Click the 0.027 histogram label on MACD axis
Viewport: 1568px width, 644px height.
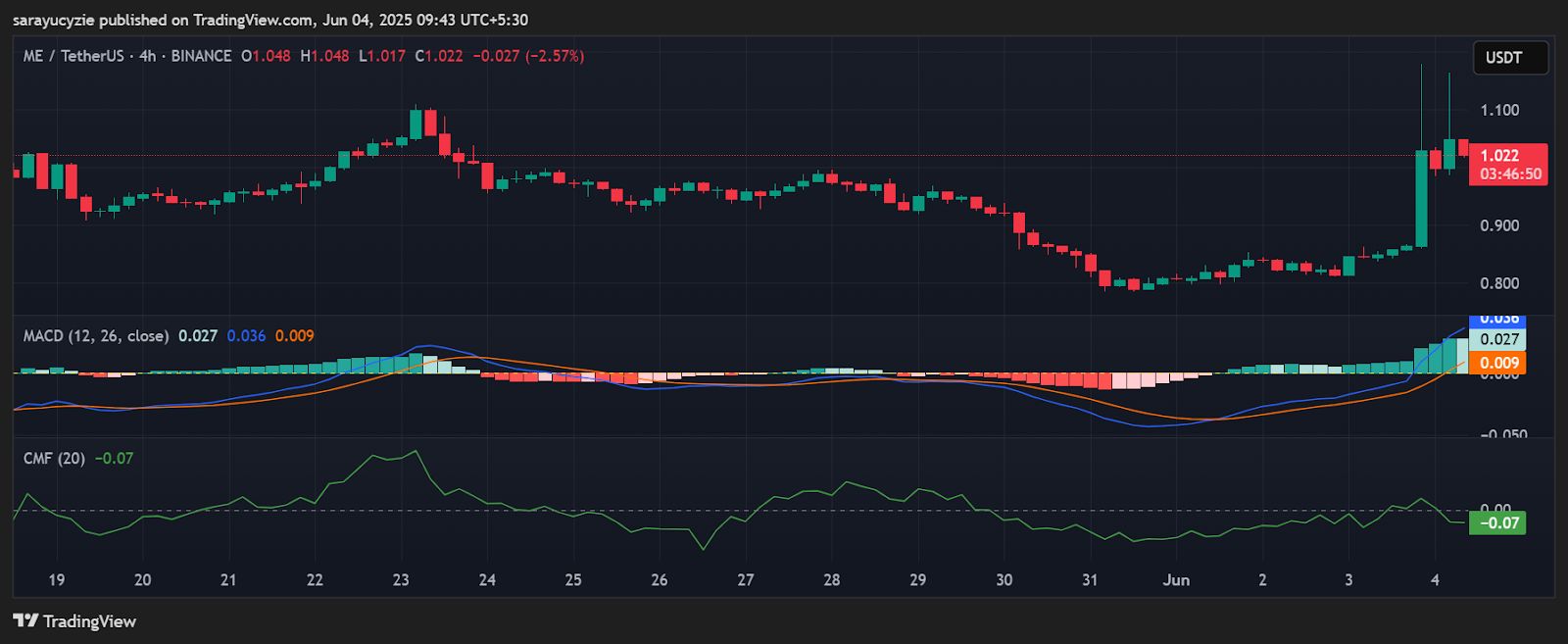coord(1499,339)
